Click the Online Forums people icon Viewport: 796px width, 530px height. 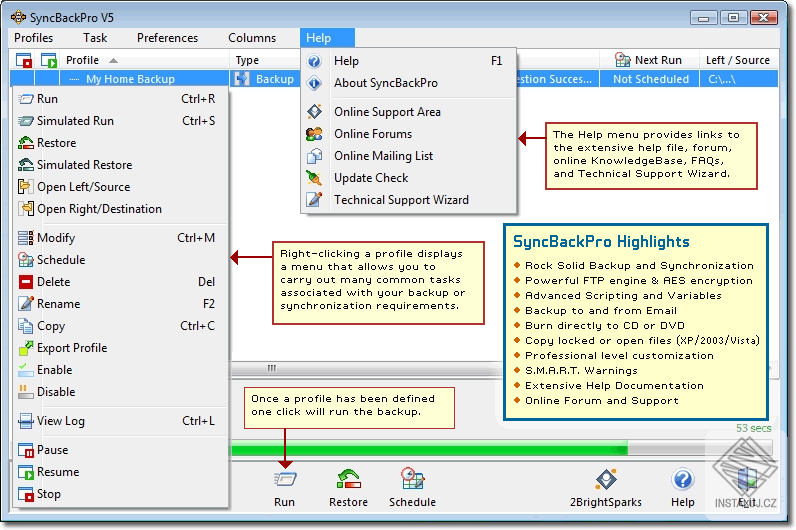click(x=314, y=134)
